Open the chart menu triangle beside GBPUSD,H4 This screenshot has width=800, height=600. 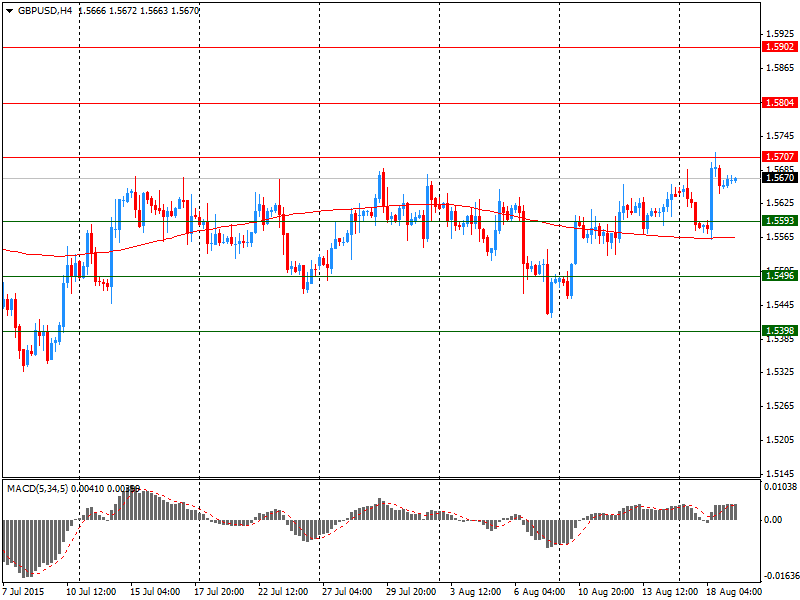(x=10, y=10)
